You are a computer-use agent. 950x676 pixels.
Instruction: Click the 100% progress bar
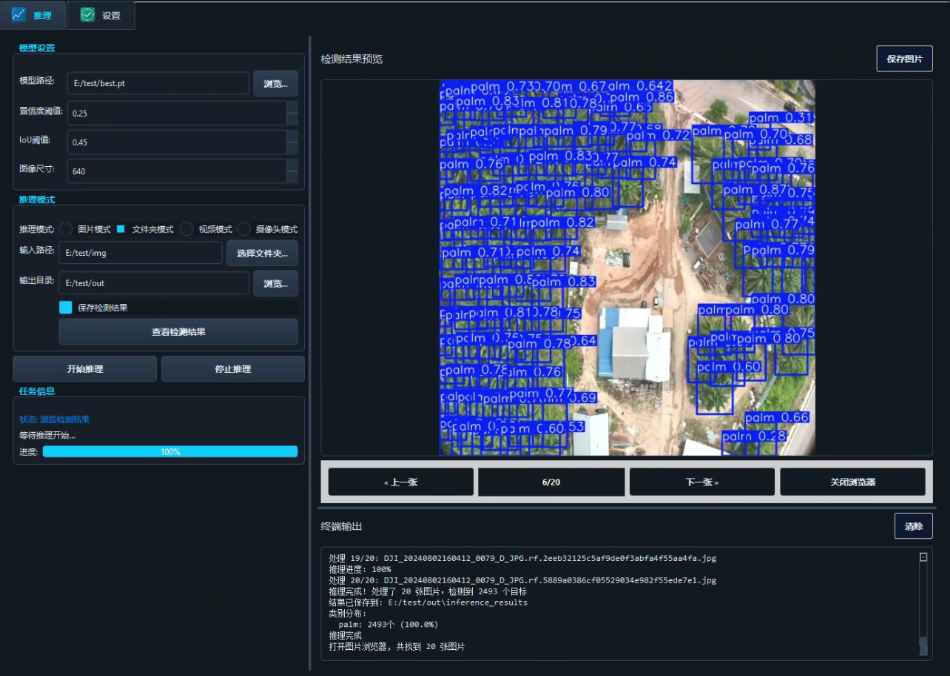pos(170,451)
